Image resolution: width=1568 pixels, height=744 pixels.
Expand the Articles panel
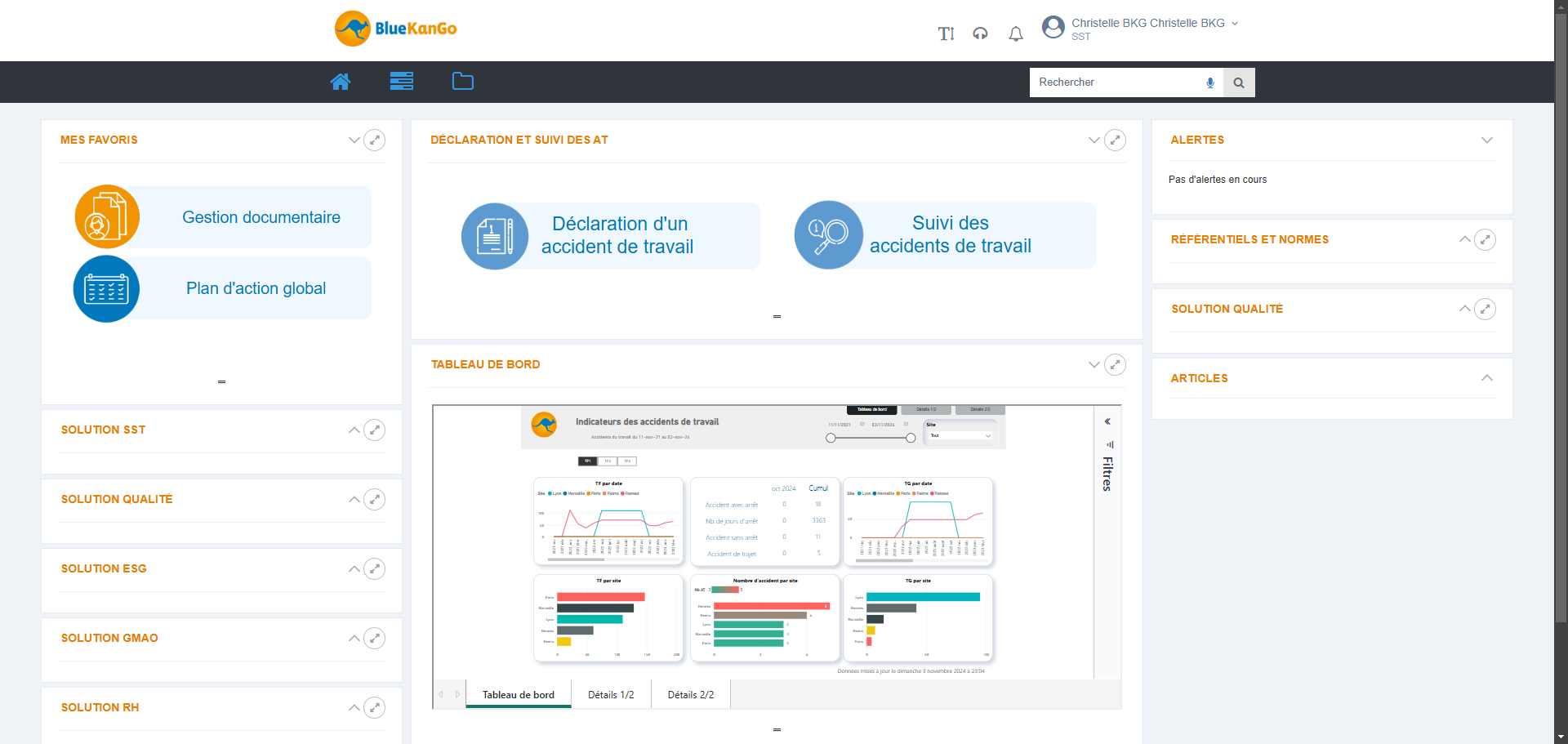click(1487, 378)
